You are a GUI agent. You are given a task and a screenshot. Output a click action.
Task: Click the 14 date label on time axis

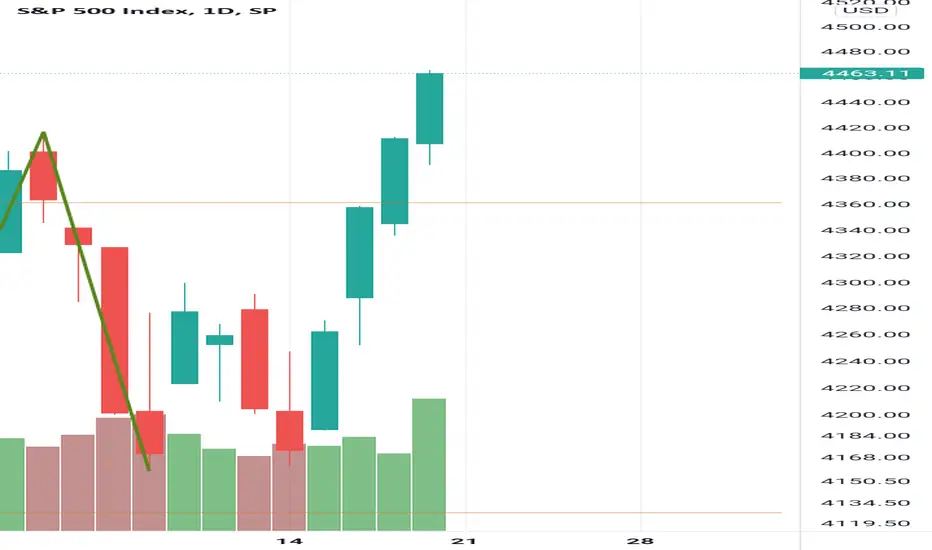click(x=289, y=541)
